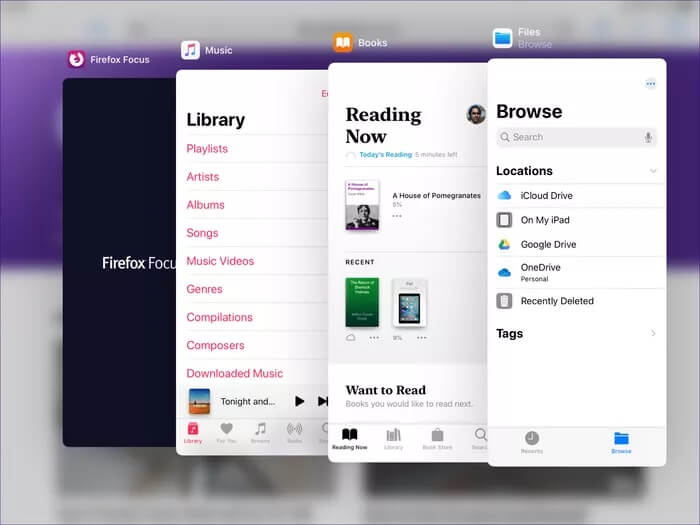
Task: Open Music Videos in Music Library
Action: pyautogui.click(x=220, y=261)
